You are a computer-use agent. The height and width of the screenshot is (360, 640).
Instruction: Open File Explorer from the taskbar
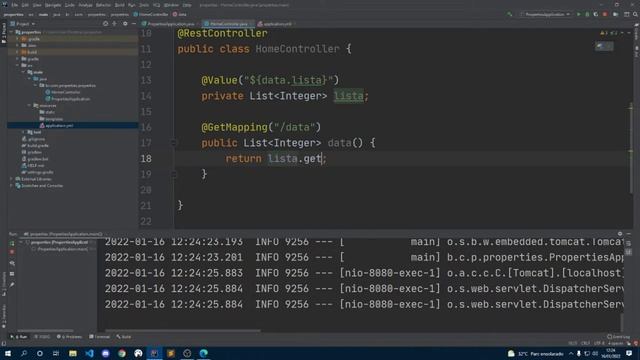click(x=73, y=353)
